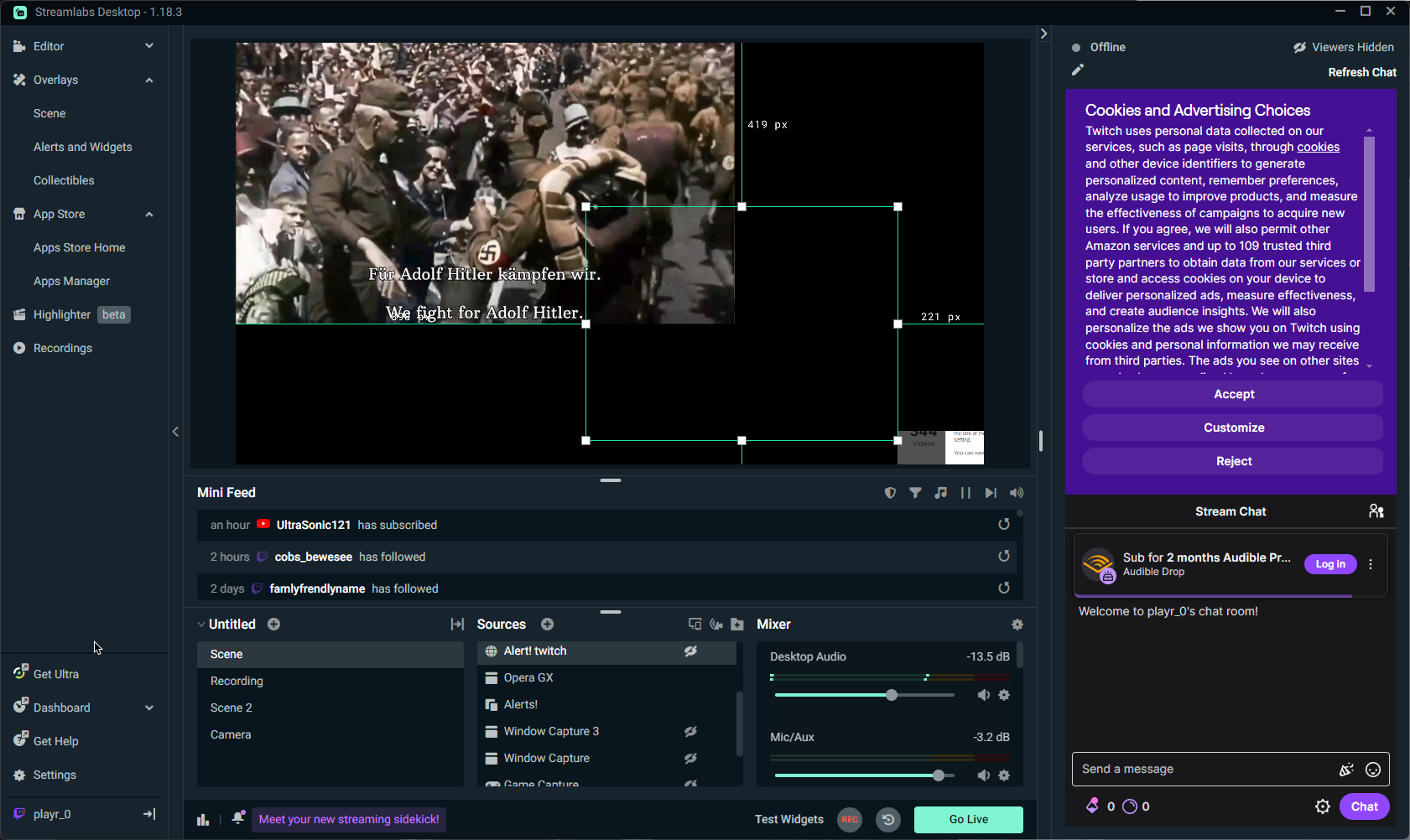The height and width of the screenshot is (840, 1410).
Task: Add a new scene with plus icon
Action: click(274, 625)
